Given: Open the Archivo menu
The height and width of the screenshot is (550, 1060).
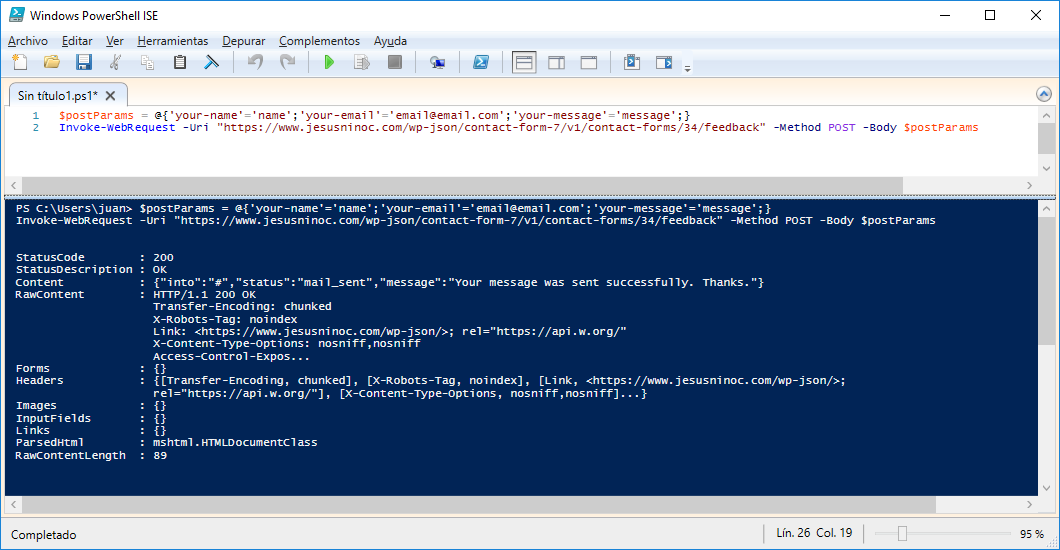Looking at the screenshot, I should [28, 41].
